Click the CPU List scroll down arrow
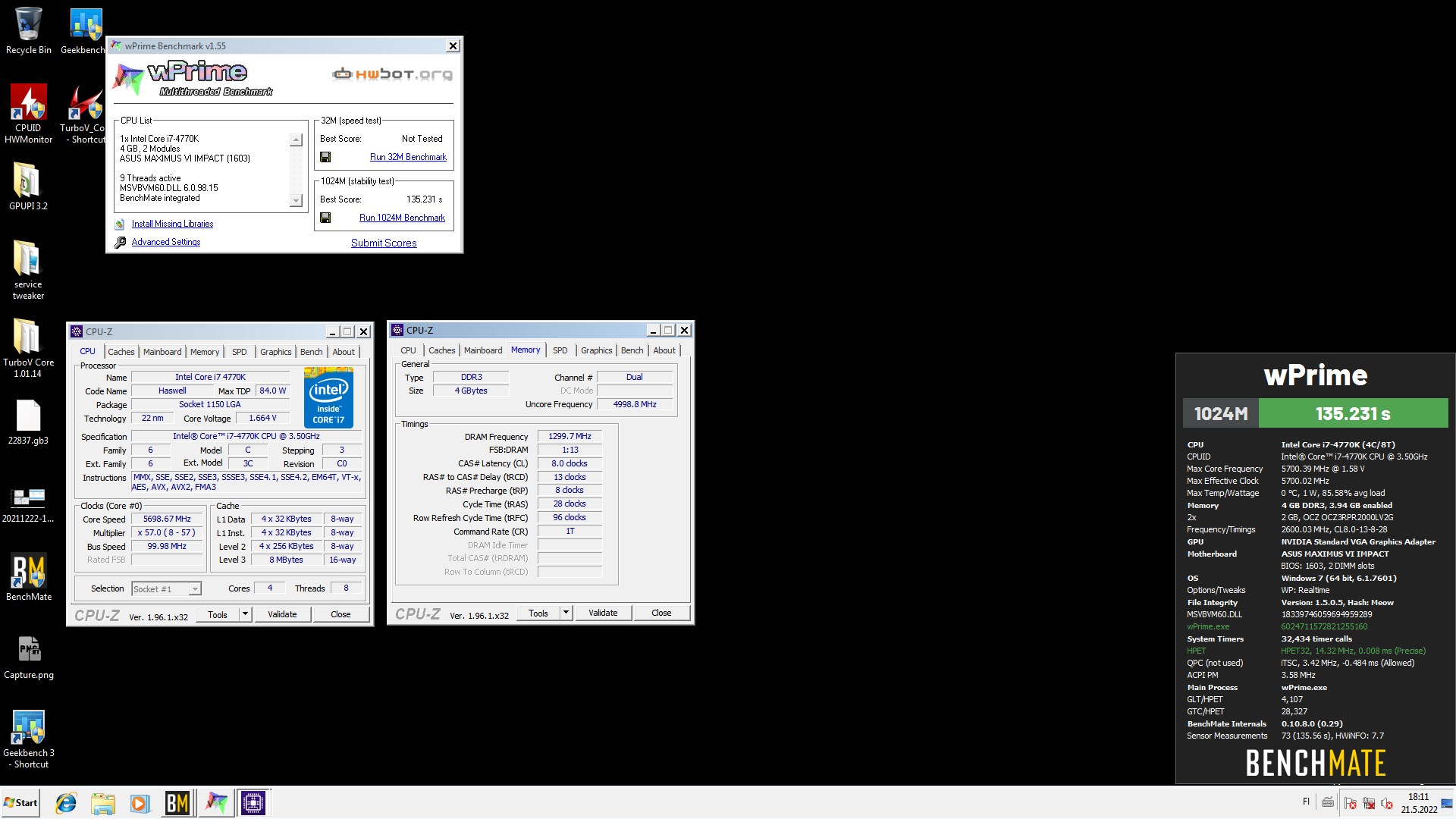Screen dimensions: 1456x819 click(x=297, y=201)
